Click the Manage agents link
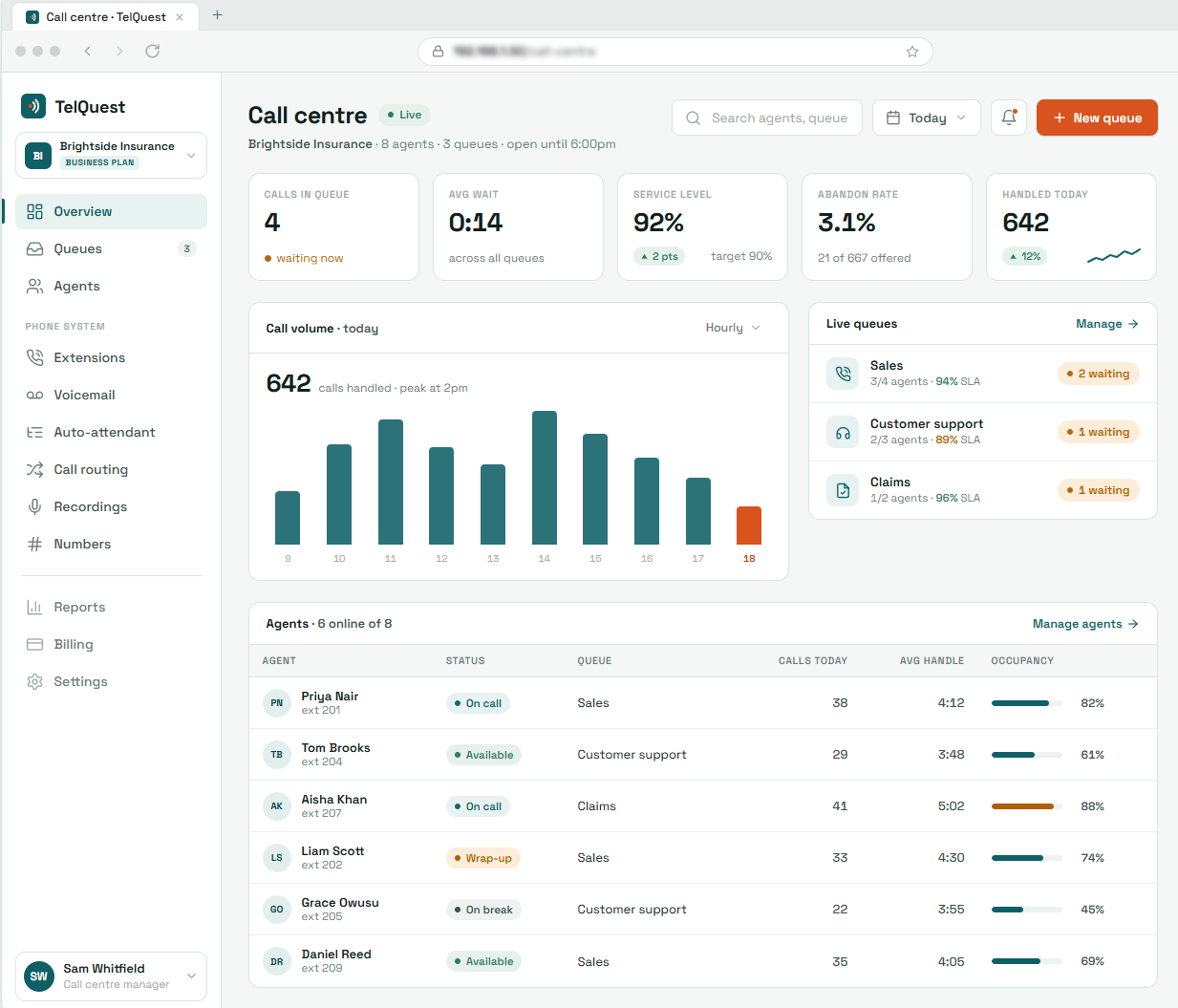 (x=1085, y=624)
